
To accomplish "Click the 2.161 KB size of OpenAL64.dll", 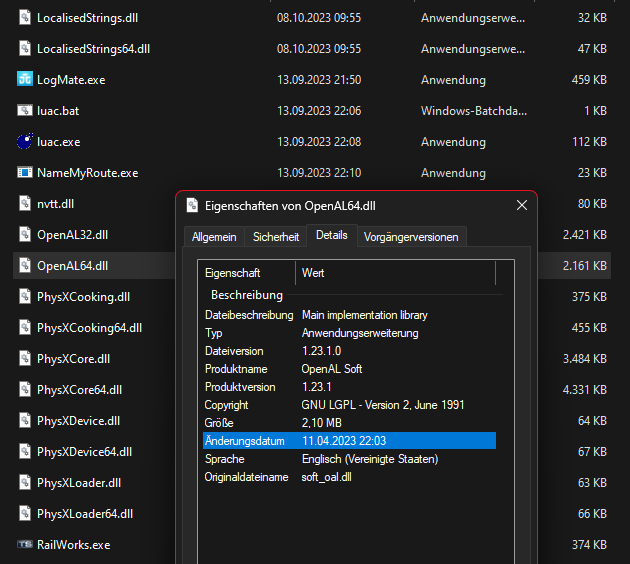I will tap(585, 266).
